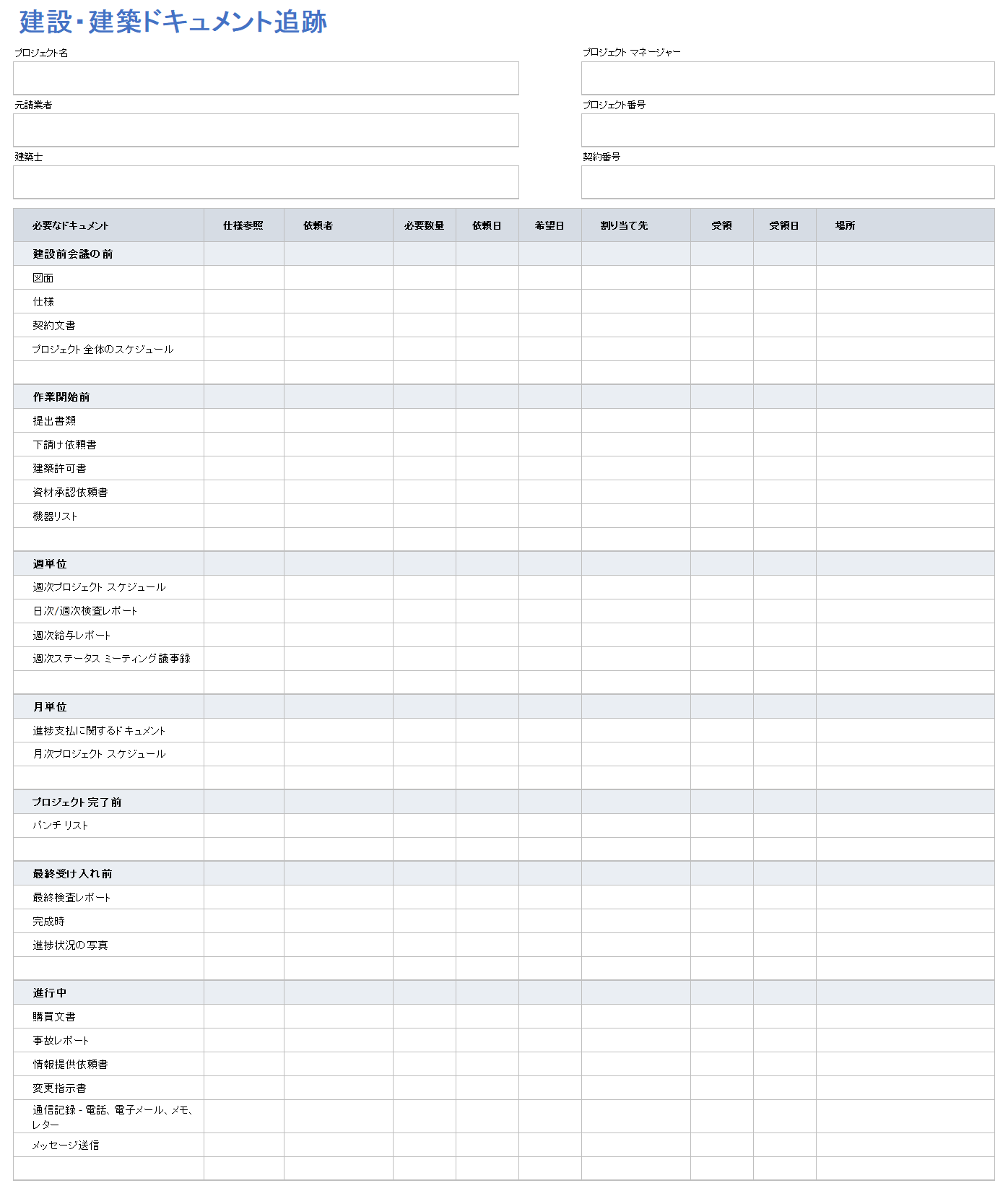Image resolution: width=1008 pixels, height=1191 pixels.
Task: Click the プロジェクト番号 input box
Action: tap(788, 130)
